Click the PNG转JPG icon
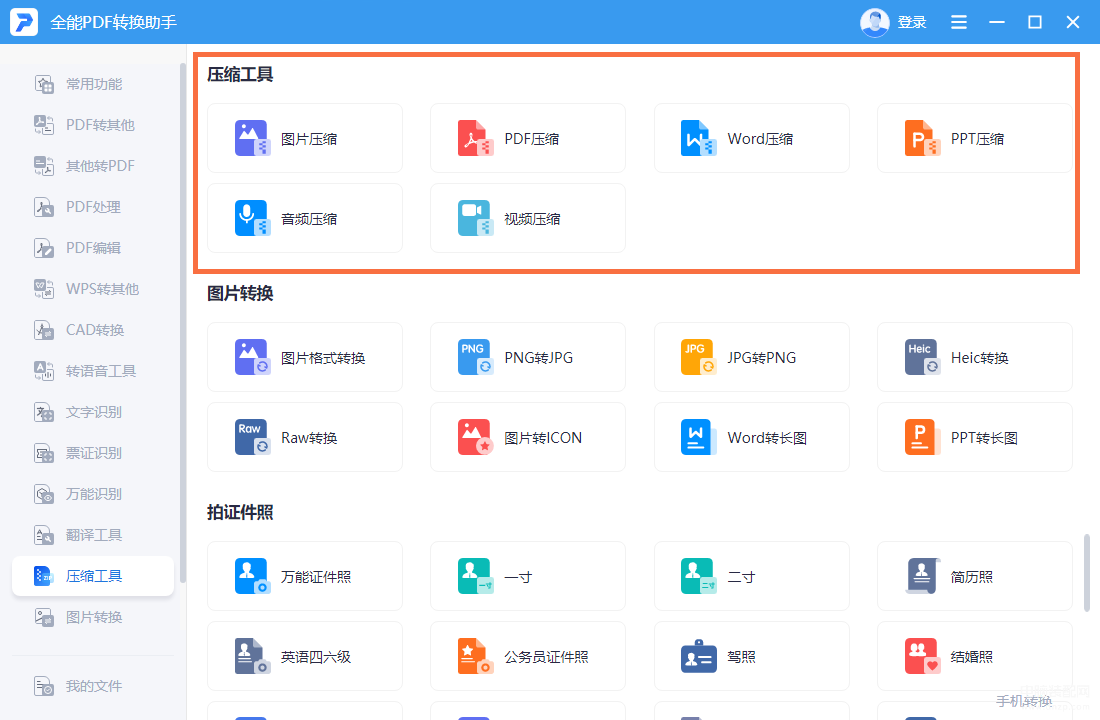Viewport: 1100px width, 720px height. click(474, 357)
